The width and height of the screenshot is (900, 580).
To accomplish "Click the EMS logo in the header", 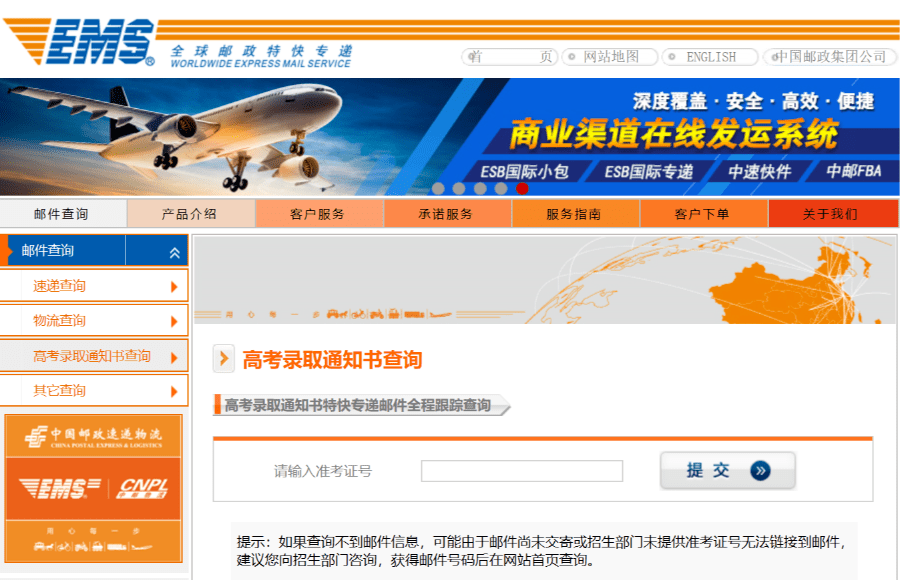I will 95,40.
